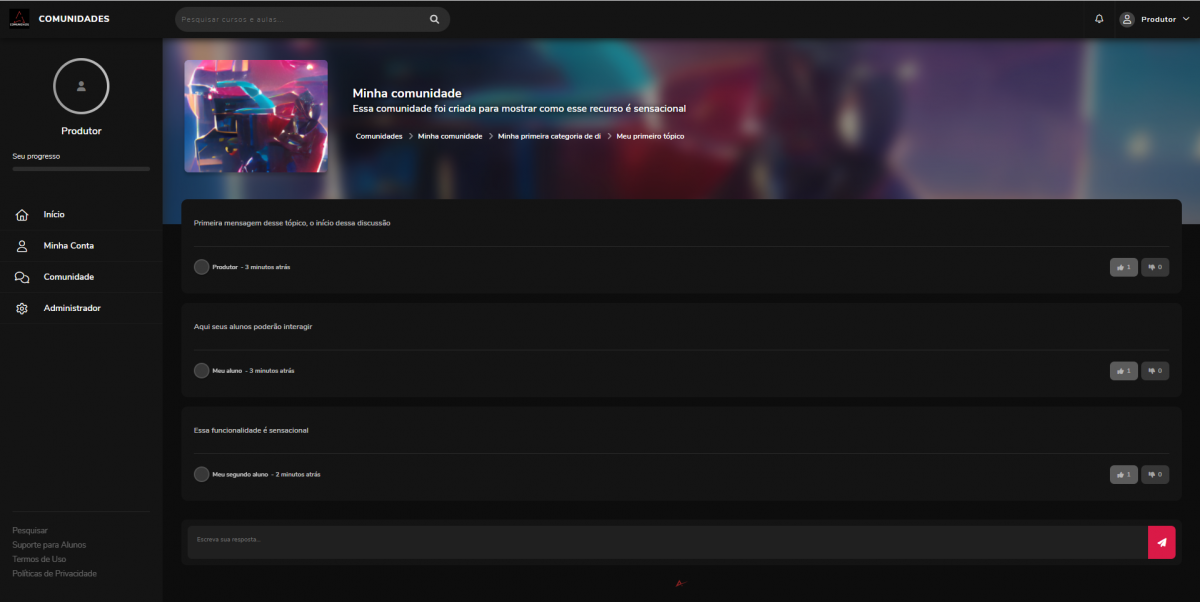Screen dimensions: 1200x602
Task: Click the Início home icon
Action: pyautogui.click(x=22, y=215)
